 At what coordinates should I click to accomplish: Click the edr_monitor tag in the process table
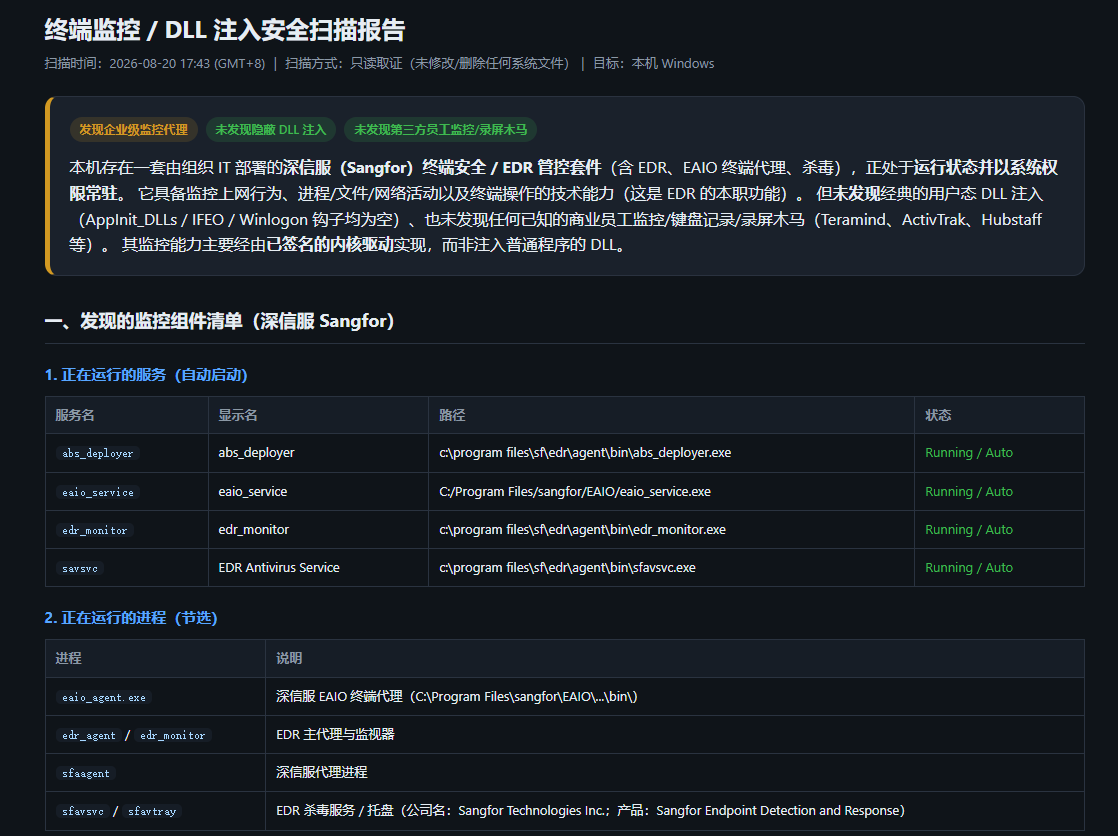[x=173, y=735]
